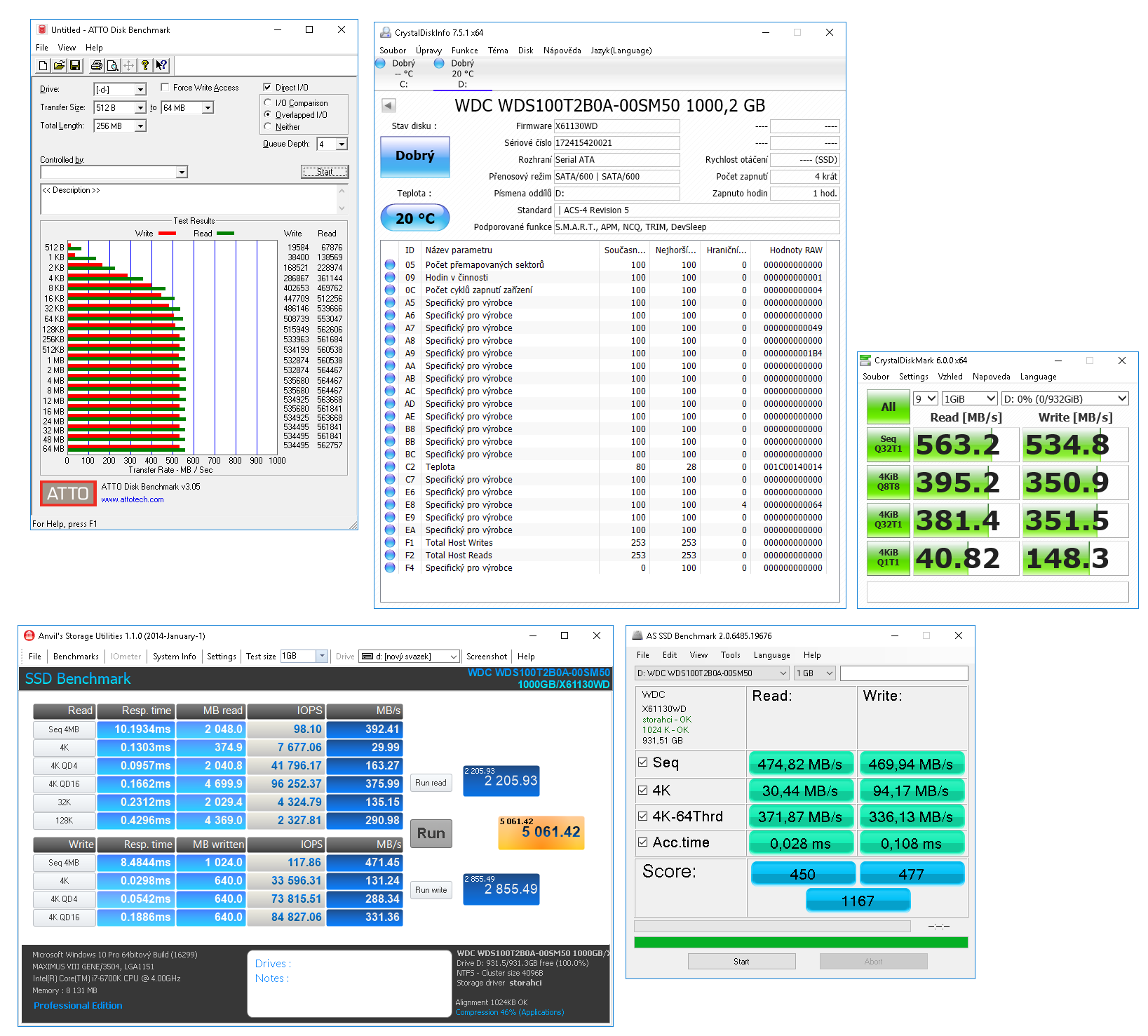Open the Controlled by dropdown in ATTO

click(182, 173)
